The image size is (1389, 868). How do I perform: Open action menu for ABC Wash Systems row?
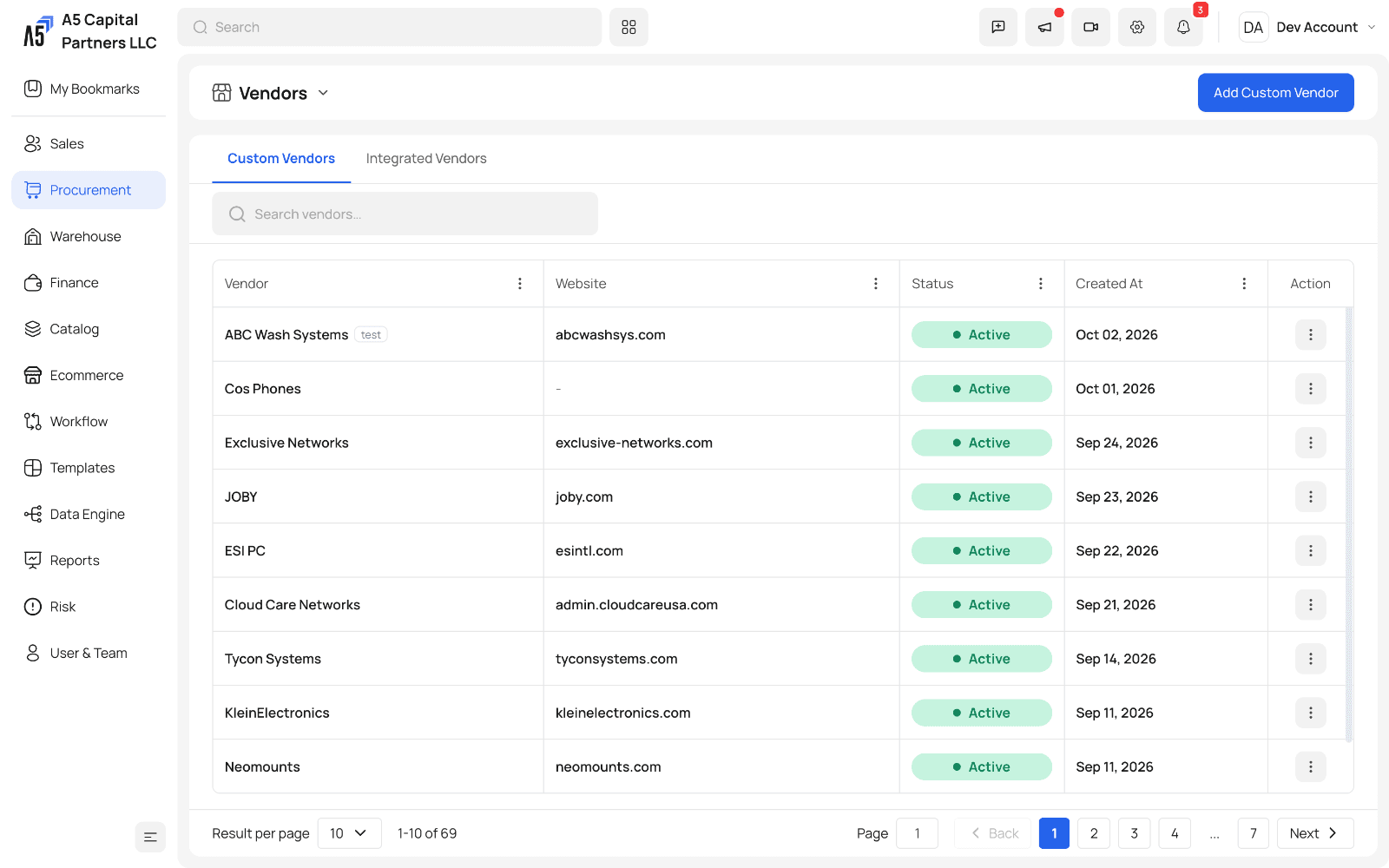[x=1310, y=335]
